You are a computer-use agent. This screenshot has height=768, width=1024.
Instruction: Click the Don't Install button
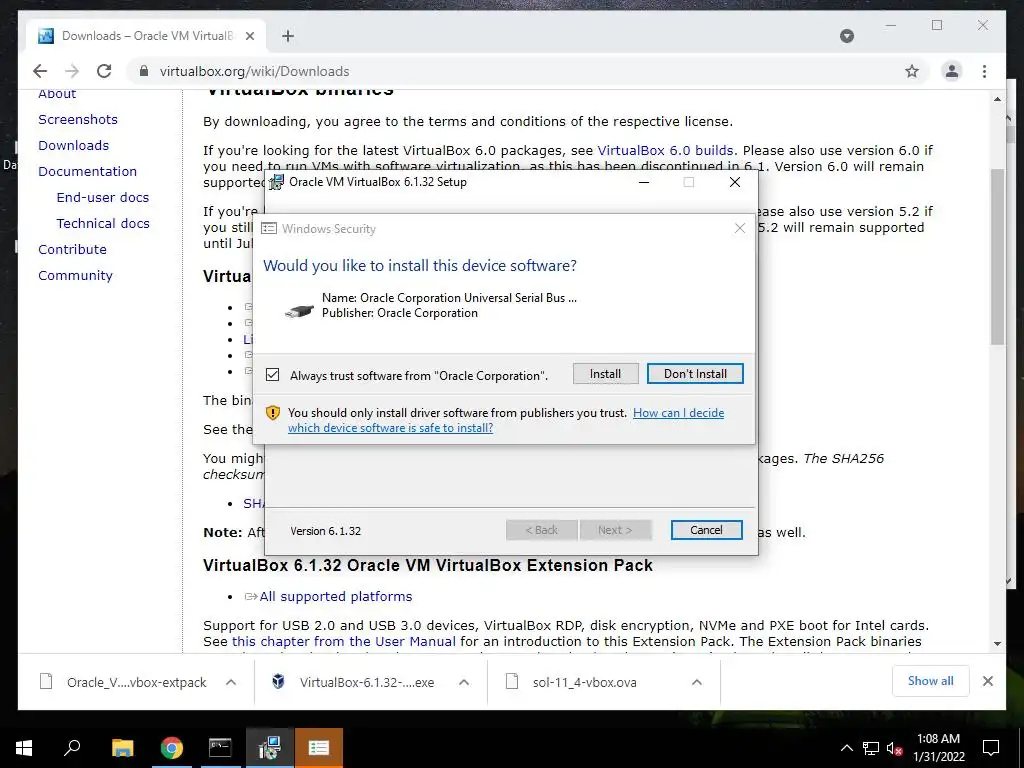pyautogui.click(x=695, y=374)
